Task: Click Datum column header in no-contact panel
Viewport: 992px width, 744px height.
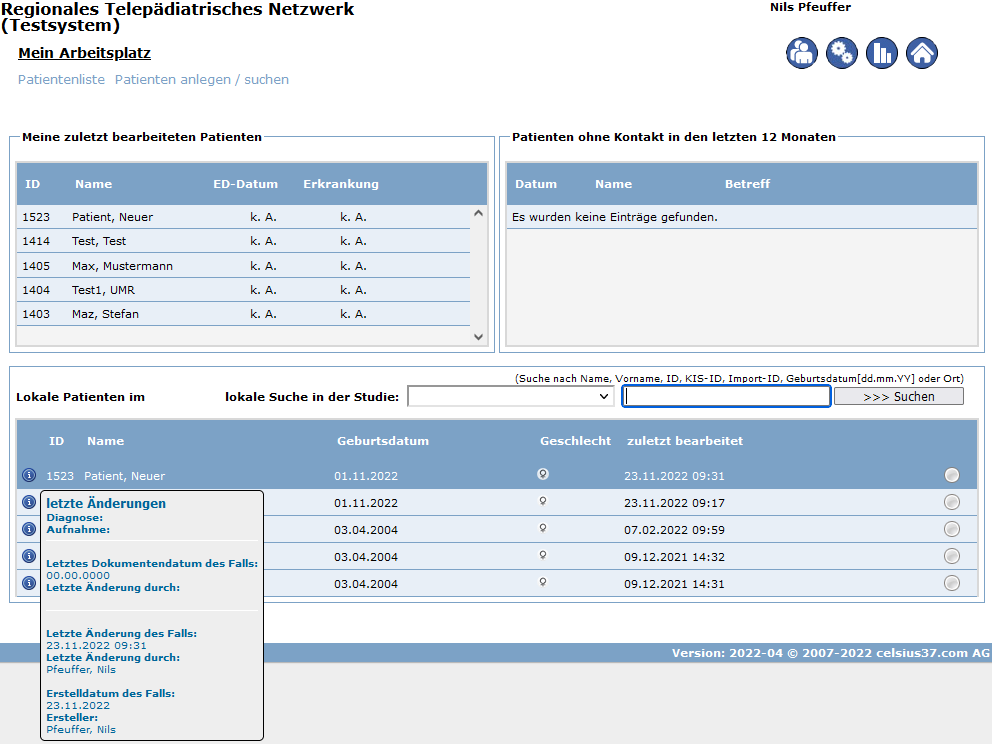Action: (536, 184)
